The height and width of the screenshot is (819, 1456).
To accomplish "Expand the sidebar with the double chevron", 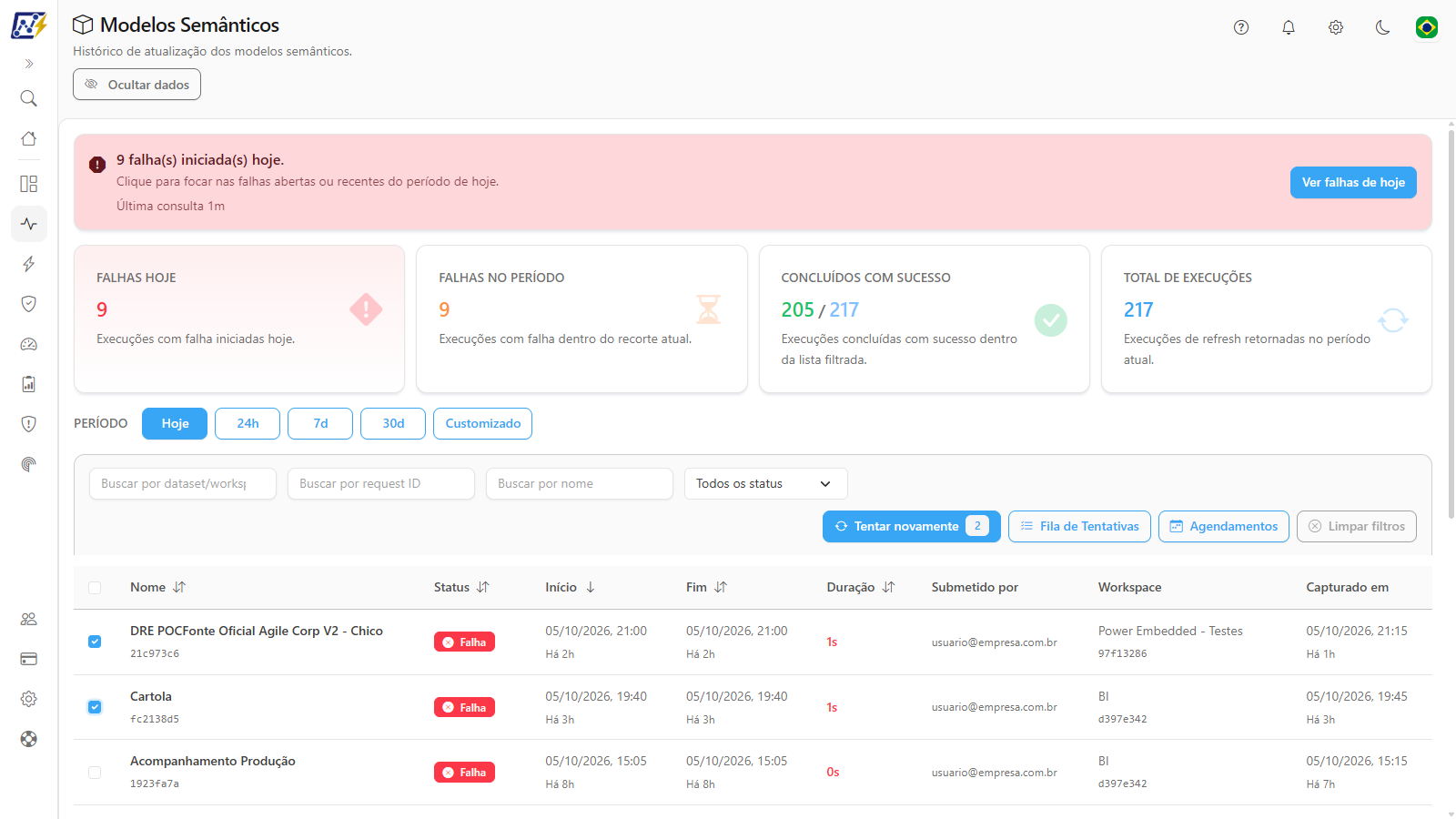I will click(29, 64).
